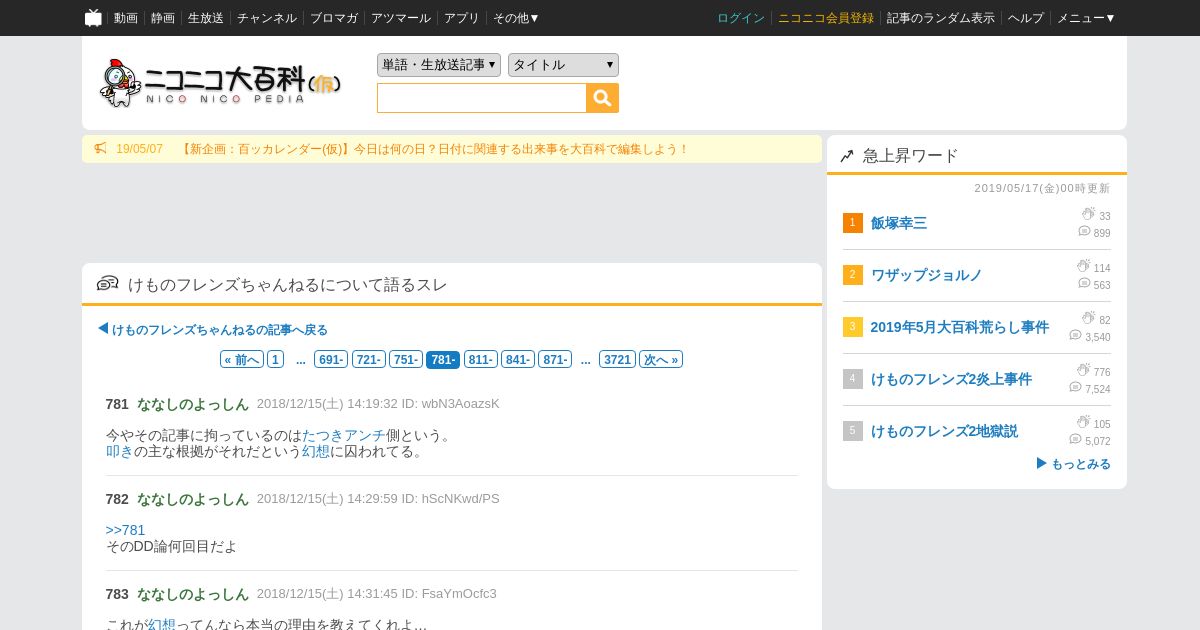The height and width of the screenshot is (630, 1200).
Task: Jump to page 841-
Action: click(518, 360)
